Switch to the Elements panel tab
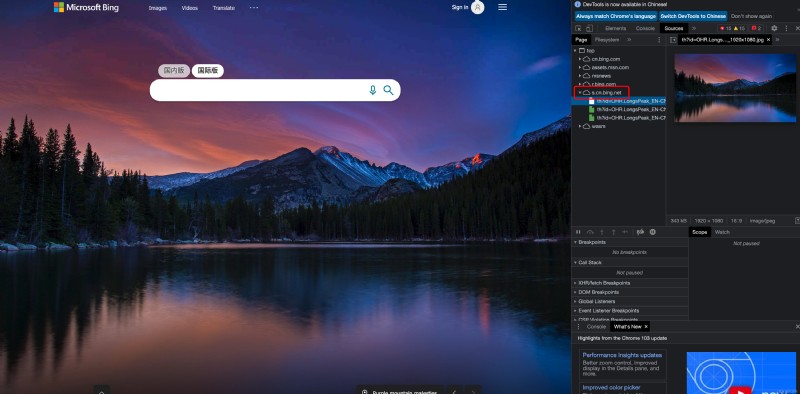Image resolution: width=800 pixels, height=394 pixels. [615, 29]
